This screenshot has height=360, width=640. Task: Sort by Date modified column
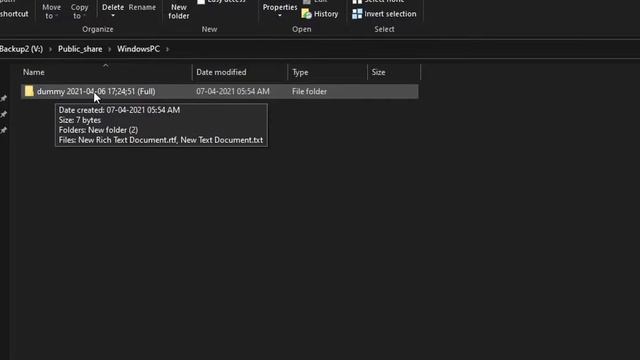point(240,72)
